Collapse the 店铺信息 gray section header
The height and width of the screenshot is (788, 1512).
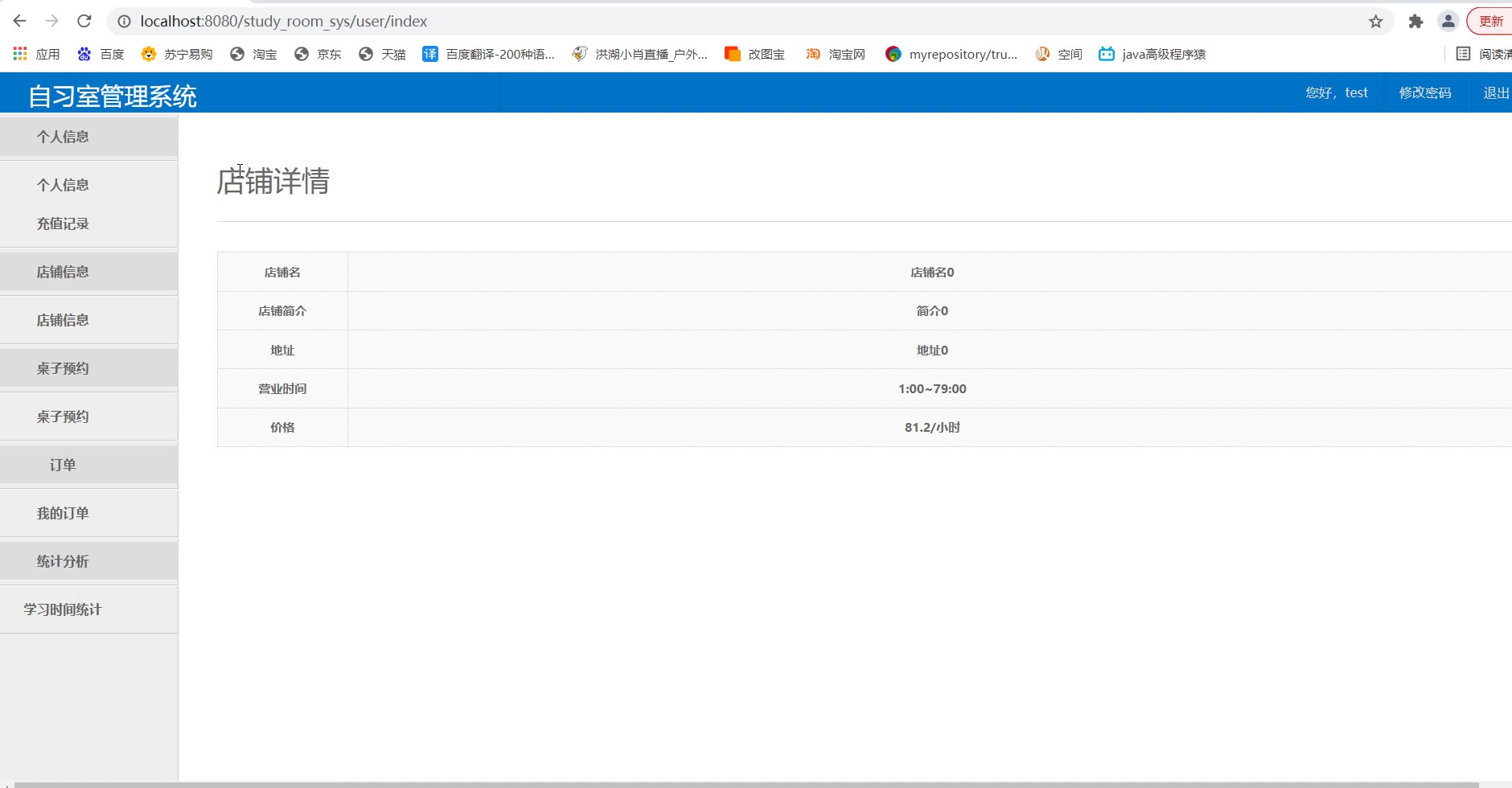click(88, 272)
